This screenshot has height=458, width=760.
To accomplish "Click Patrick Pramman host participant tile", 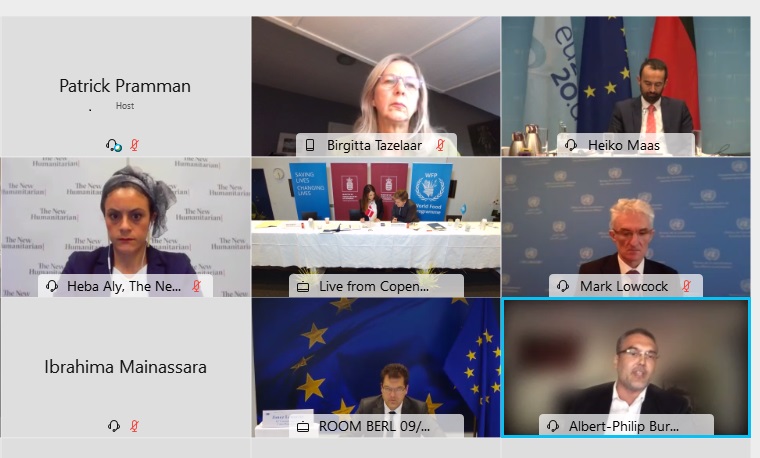I will click(126, 86).
